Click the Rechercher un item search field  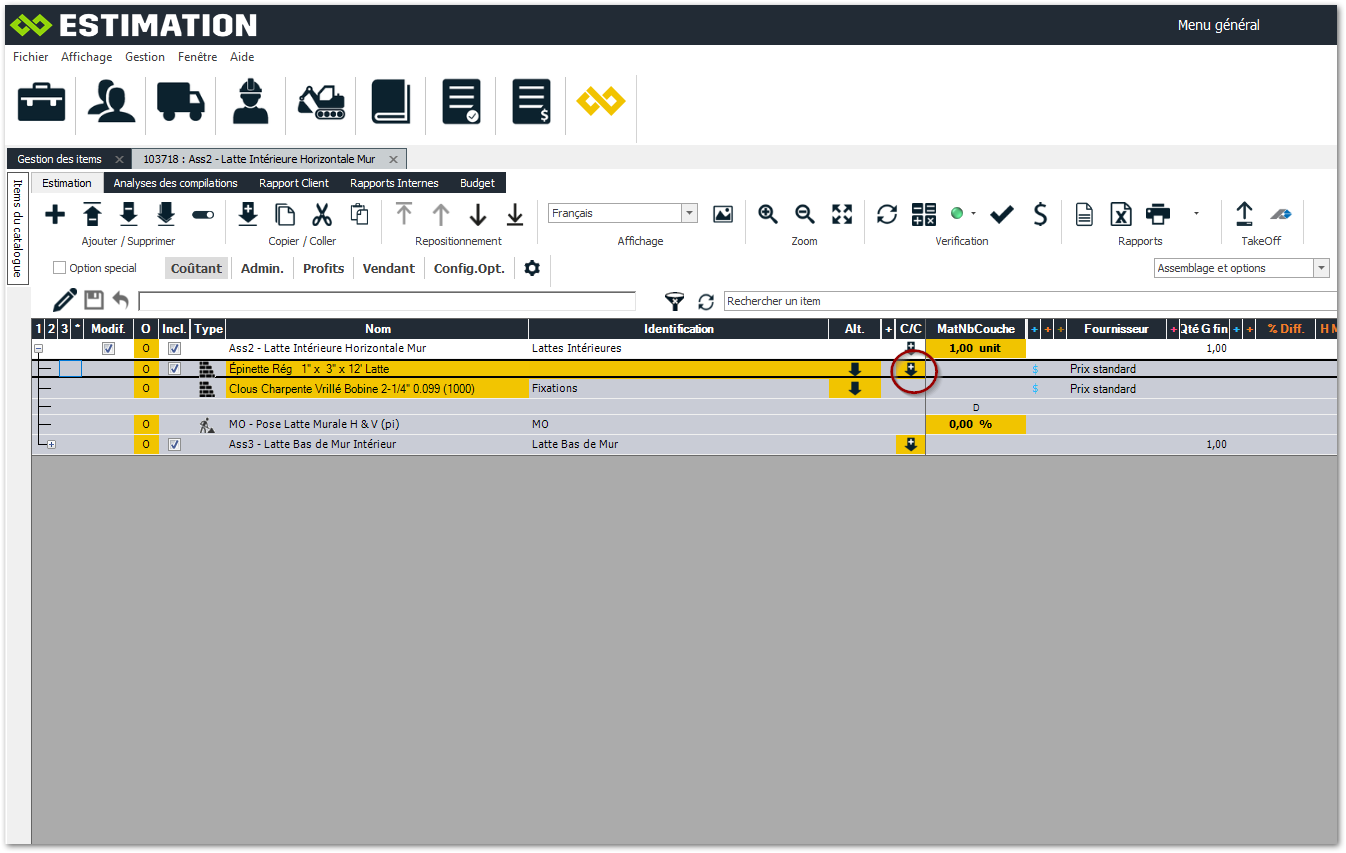click(1030, 301)
